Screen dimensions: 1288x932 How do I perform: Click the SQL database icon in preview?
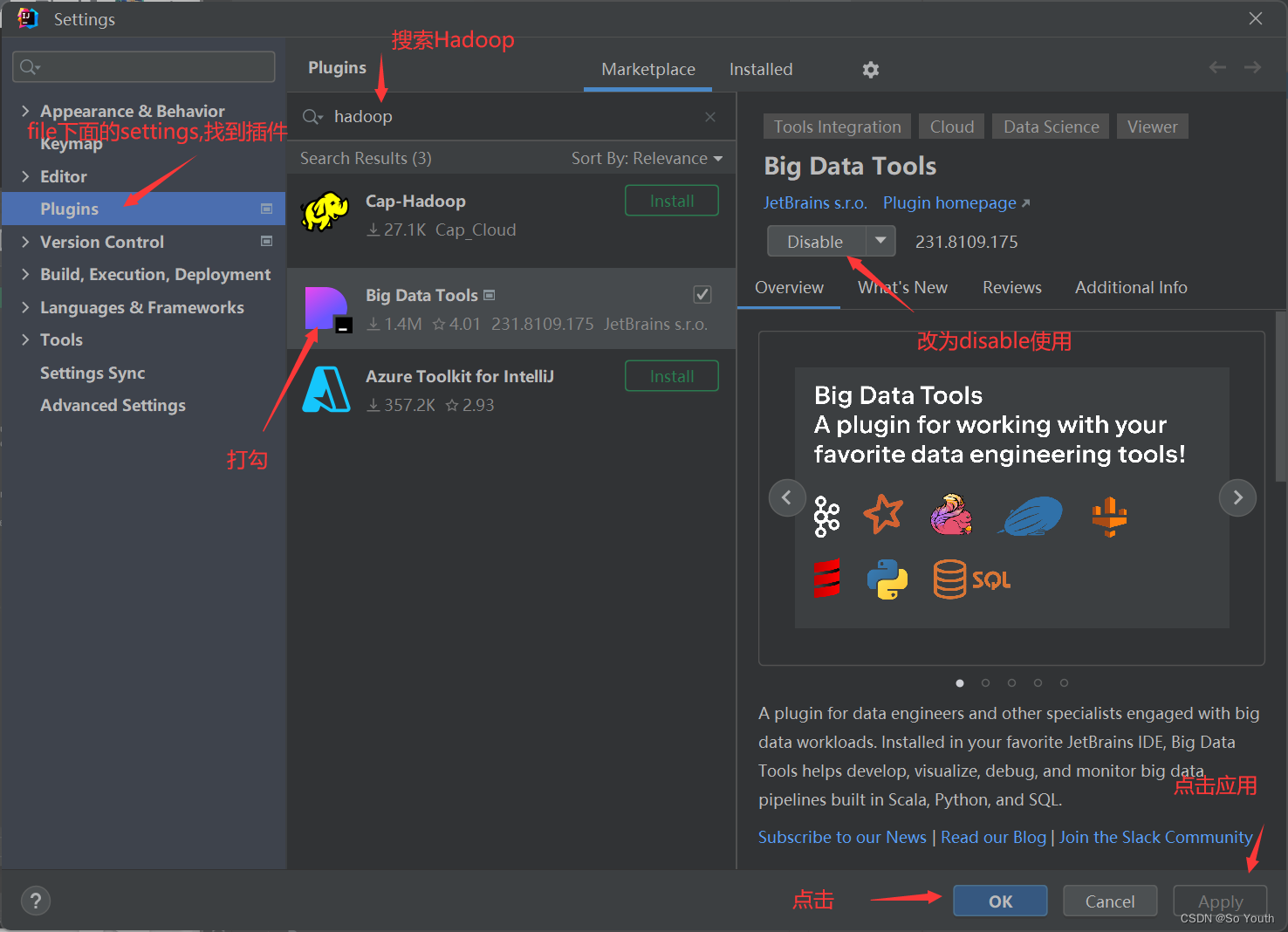(971, 579)
